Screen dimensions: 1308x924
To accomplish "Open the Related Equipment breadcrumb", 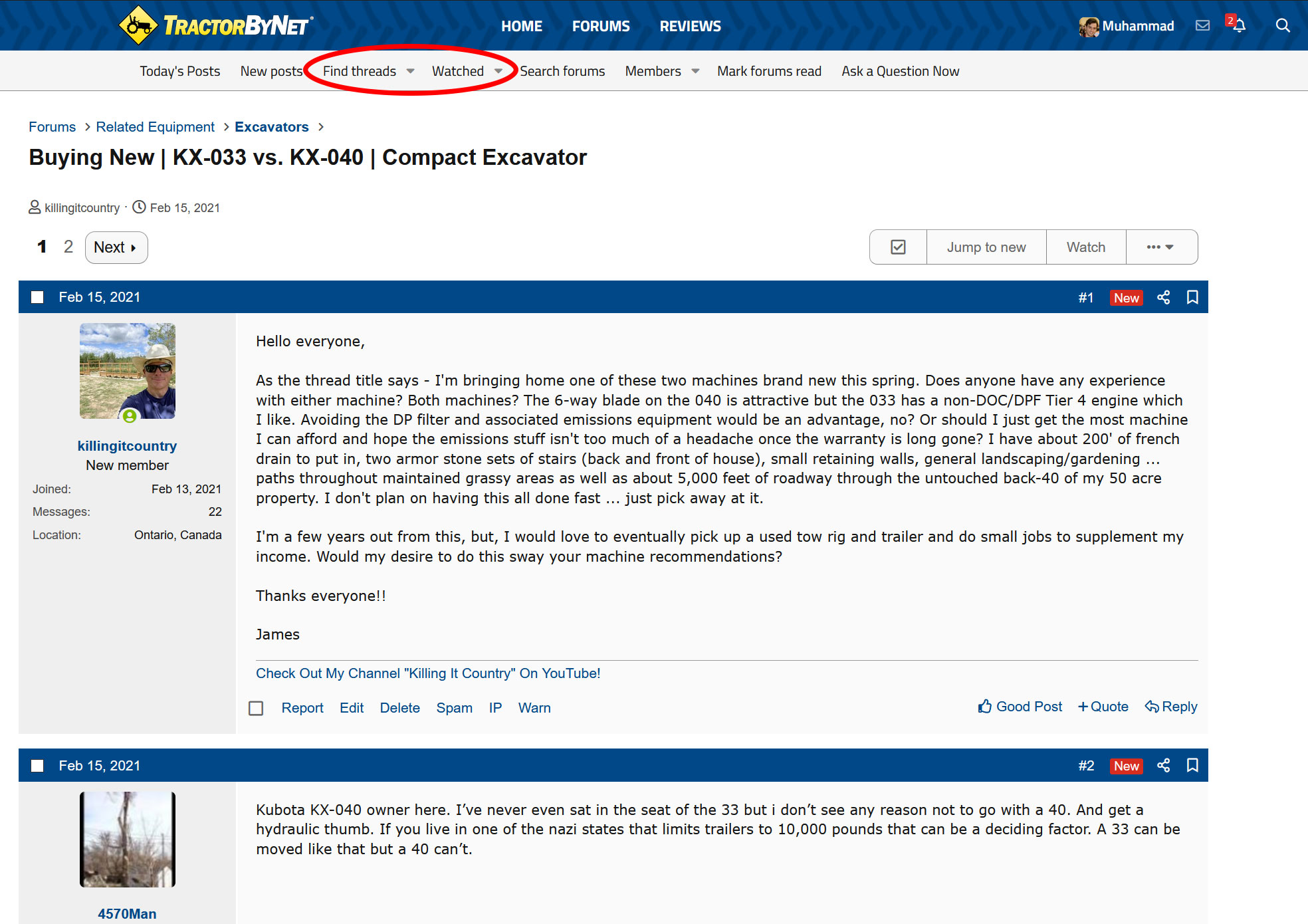I will (155, 127).
